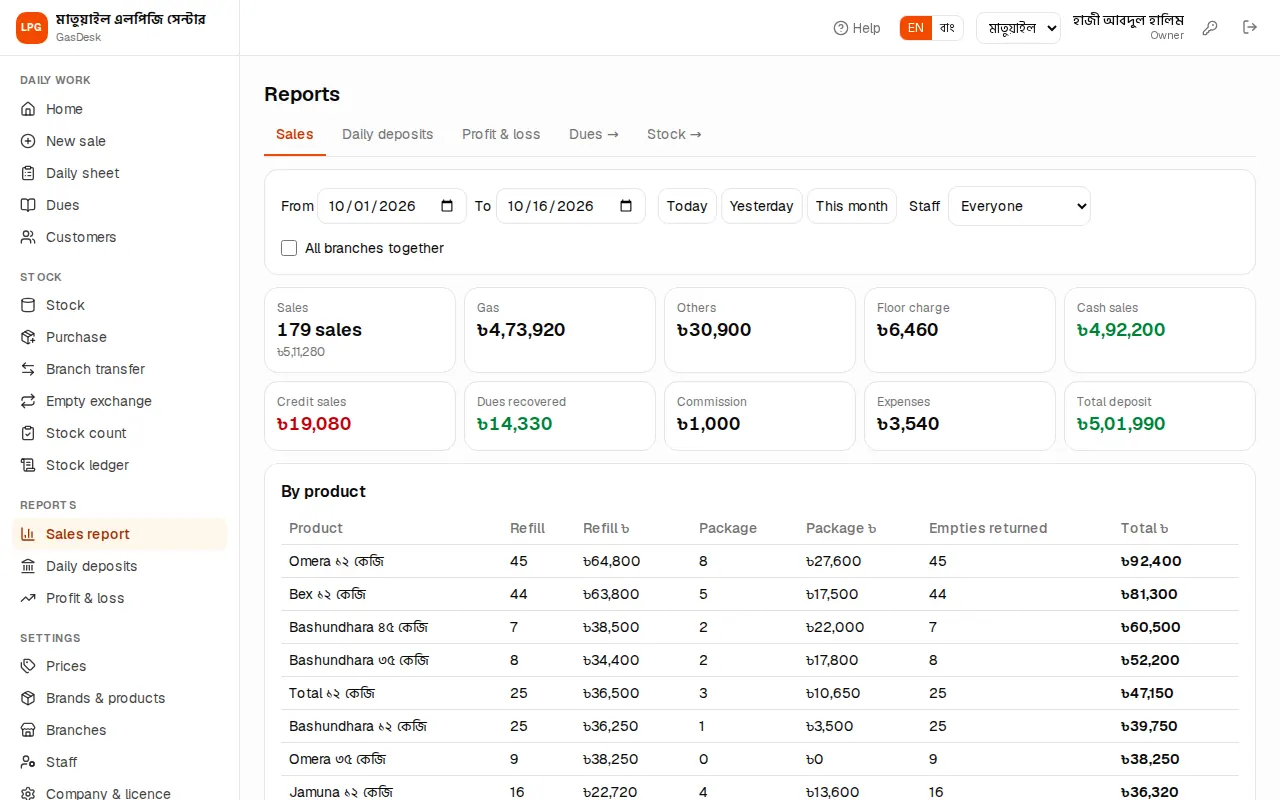Screen dimensions: 1280x800
Task: Click the Help question mark icon
Action: 841,28
